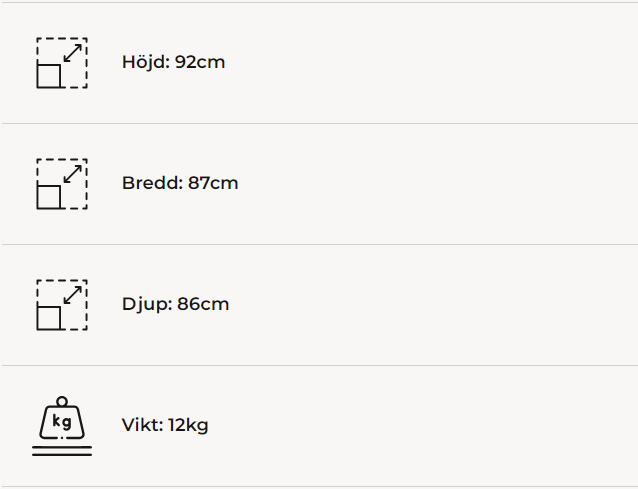The image size is (638, 489).
Task: Click the 87cm width value
Action: pyautogui.click(x=213, y=183)
